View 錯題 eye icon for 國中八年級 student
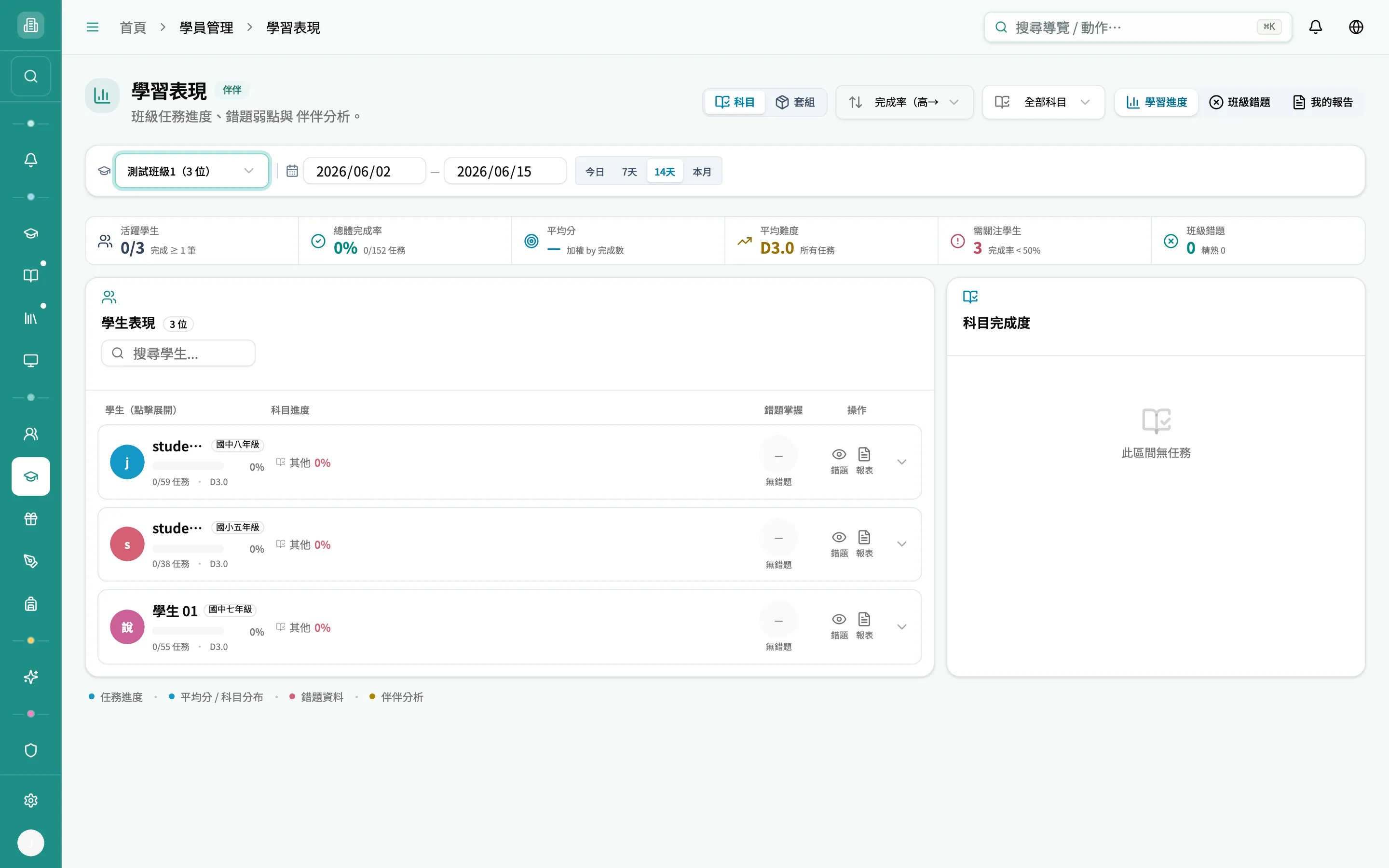 [x=839, y=461]
